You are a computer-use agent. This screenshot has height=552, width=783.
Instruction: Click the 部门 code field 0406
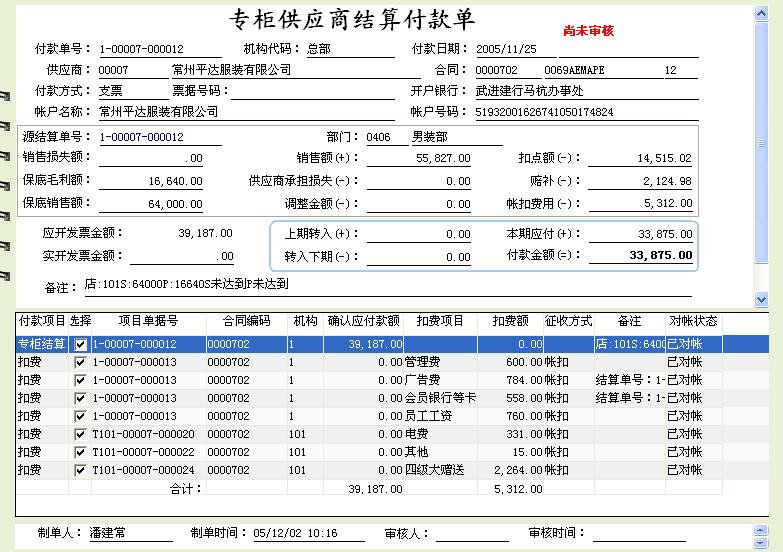point(387,137)
